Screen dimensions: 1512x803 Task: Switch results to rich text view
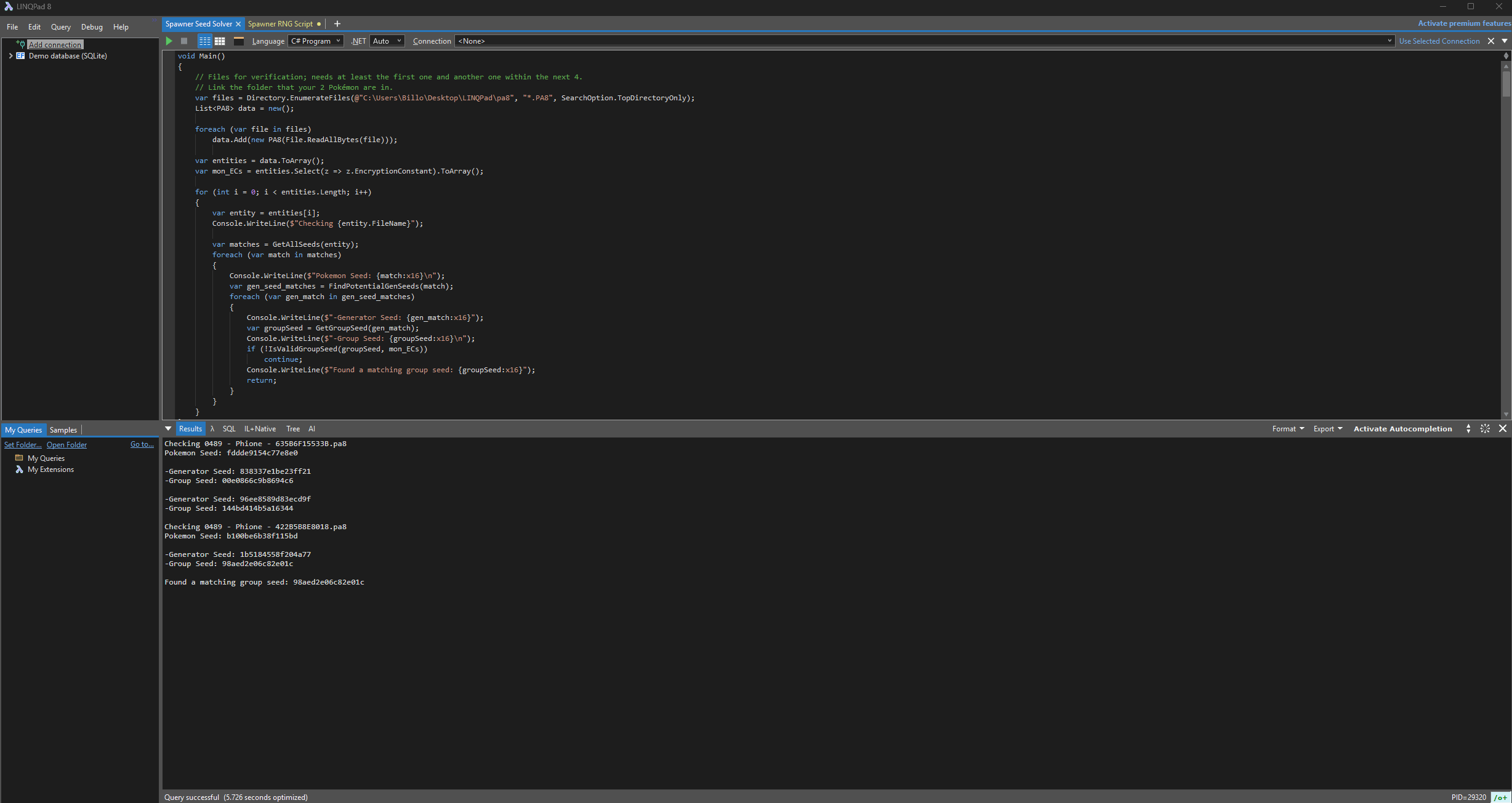pos(204,41)
